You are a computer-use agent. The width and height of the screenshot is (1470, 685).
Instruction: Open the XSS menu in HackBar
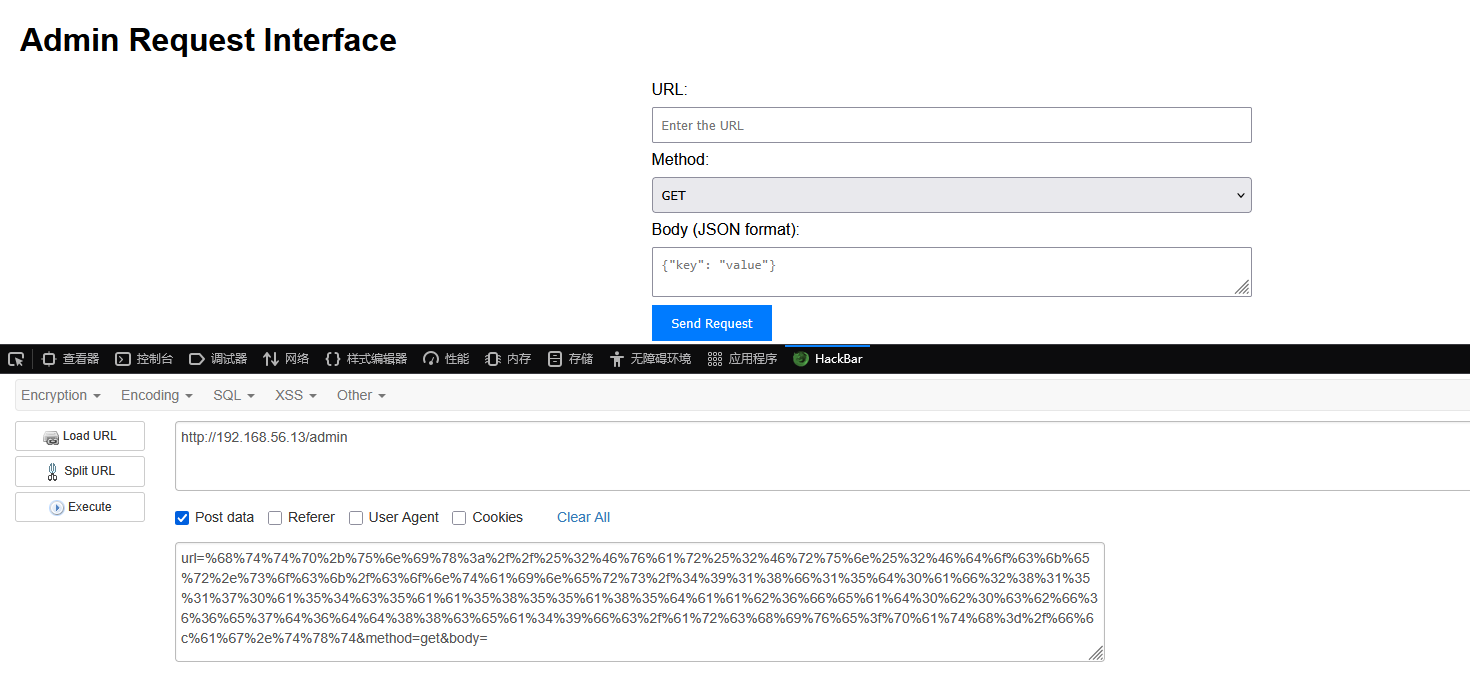pos(295,395)
